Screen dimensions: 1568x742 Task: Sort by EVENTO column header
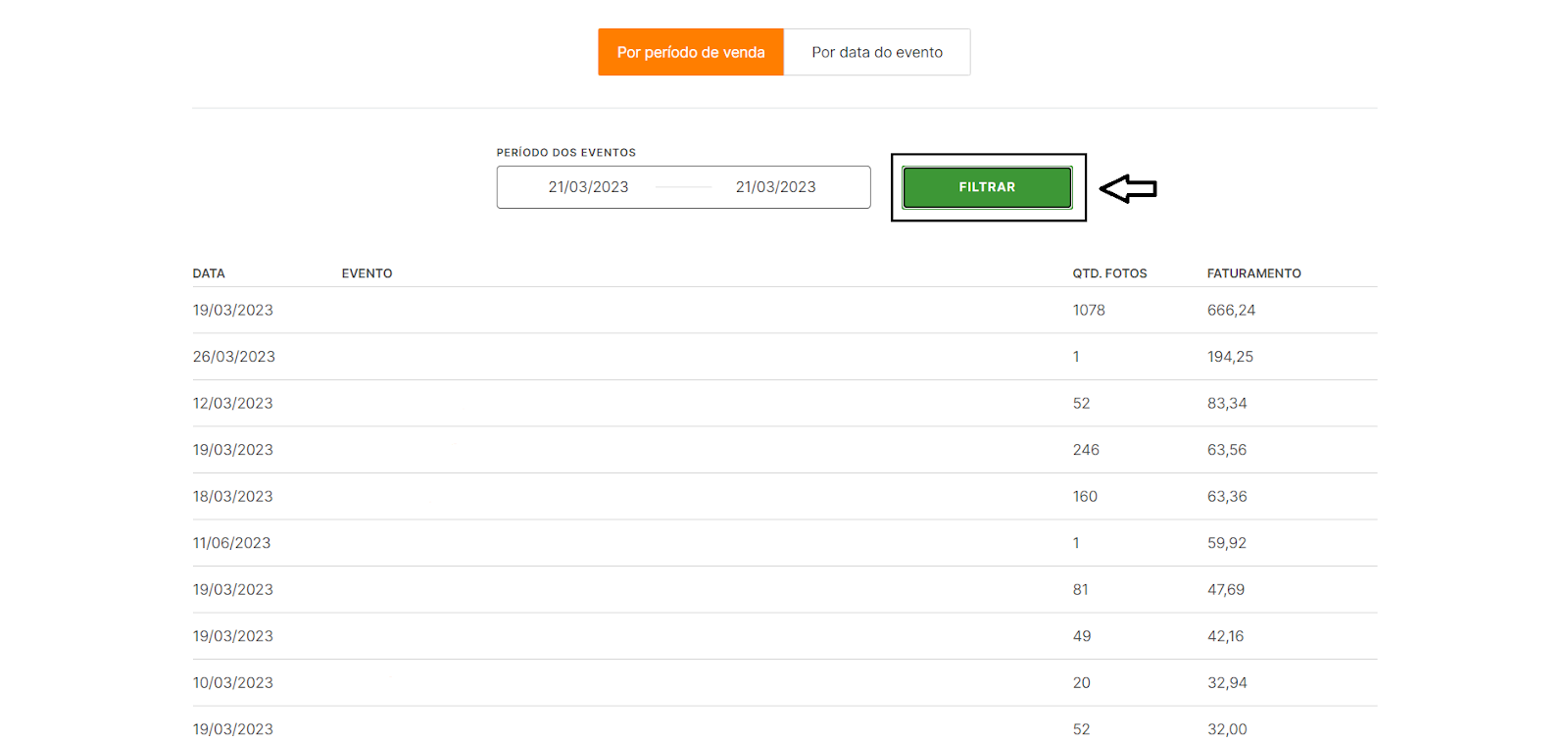click(x=367, y=273)
